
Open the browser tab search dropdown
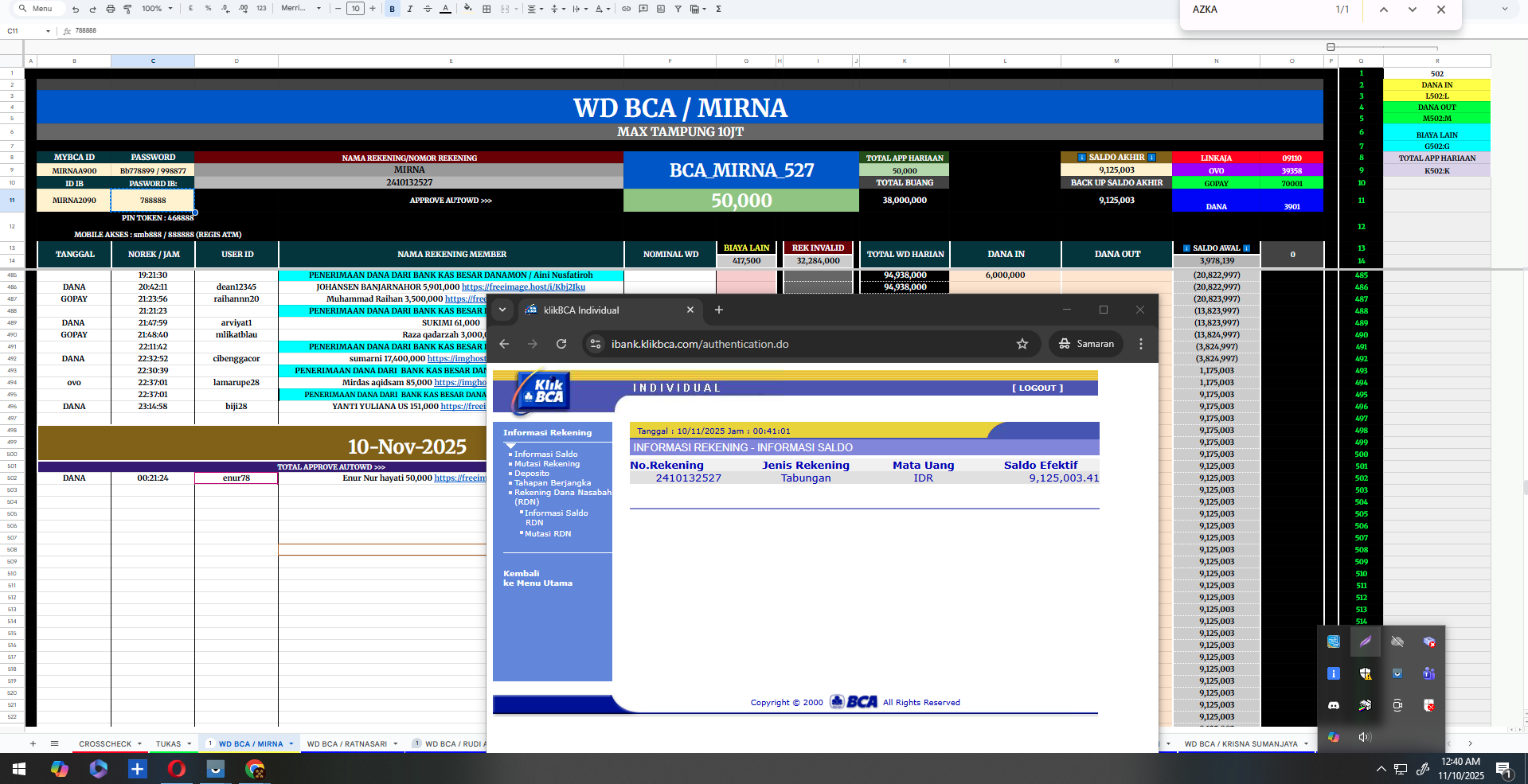click(x=502, y=310)
